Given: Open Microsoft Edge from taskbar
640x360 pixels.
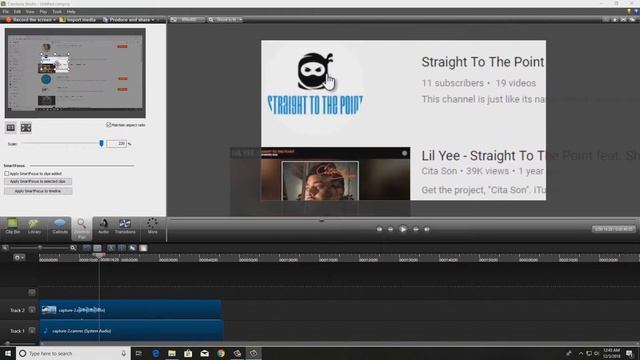Looking at the screenshot, I should 156,353.
